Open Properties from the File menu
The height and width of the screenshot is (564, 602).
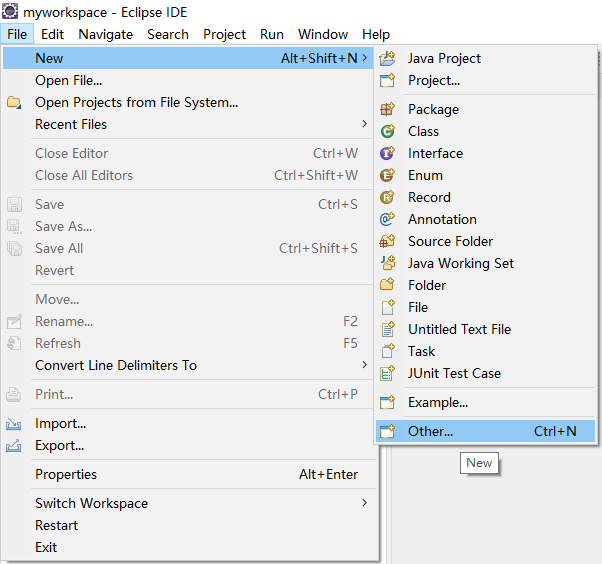pos(188,475)
